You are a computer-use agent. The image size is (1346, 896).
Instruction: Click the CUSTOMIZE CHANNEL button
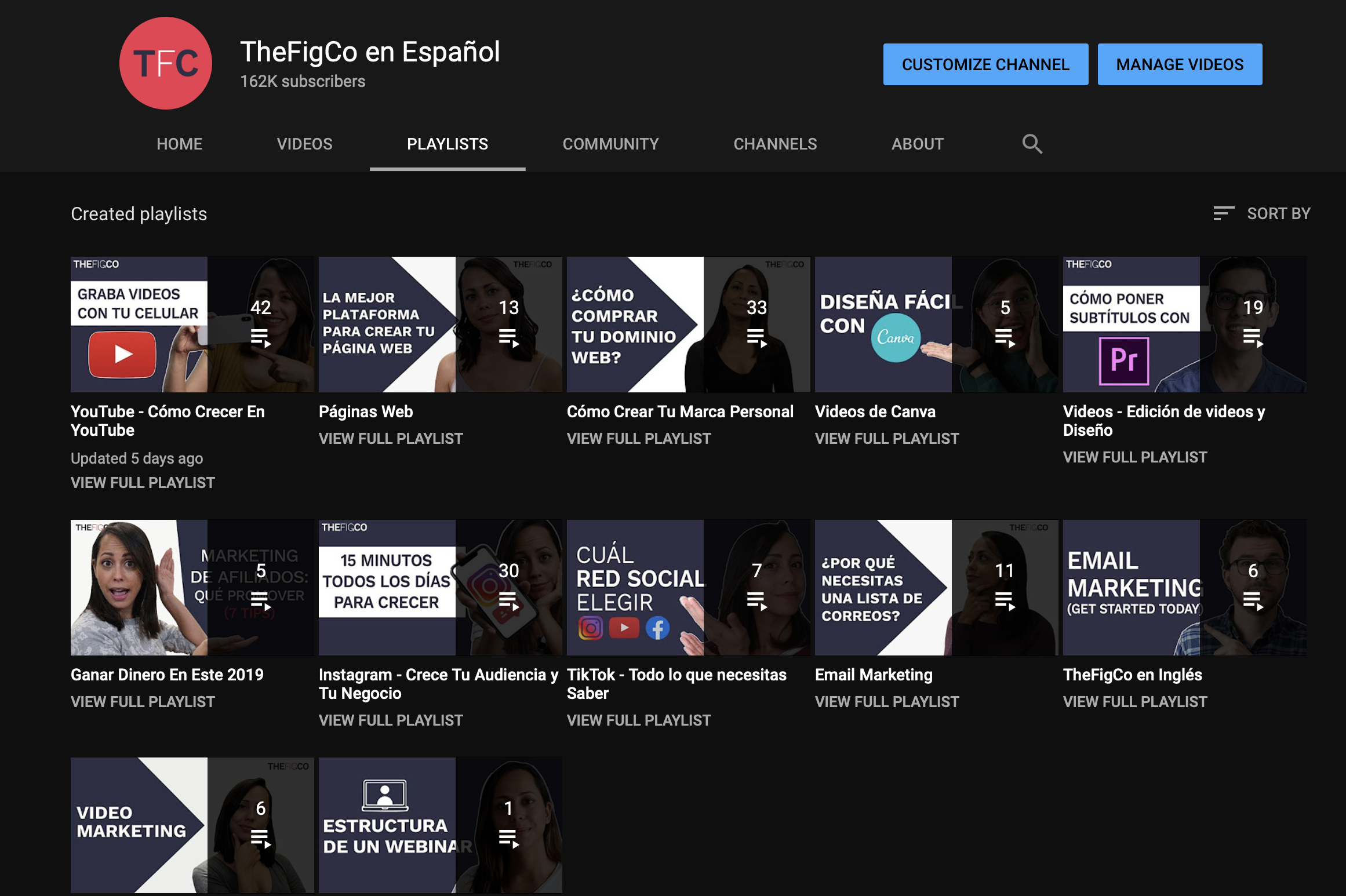pos(985,64)
